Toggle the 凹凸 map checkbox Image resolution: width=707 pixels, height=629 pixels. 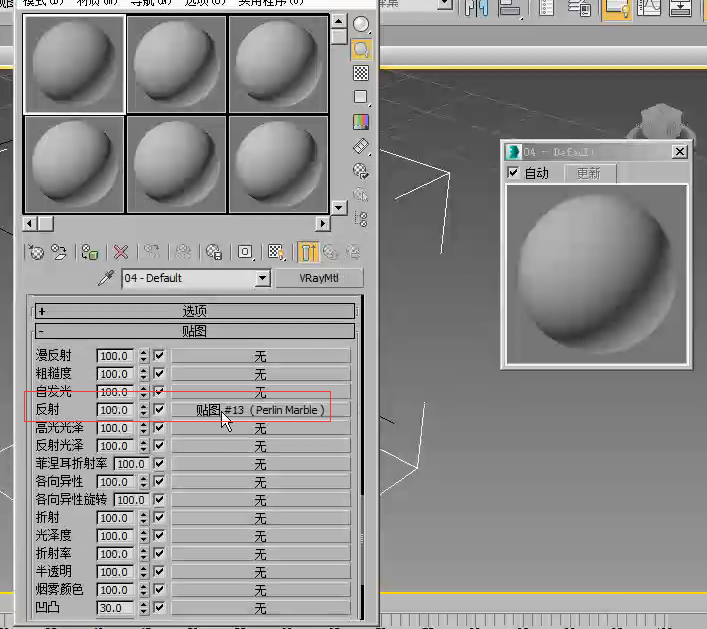[159, 608]
